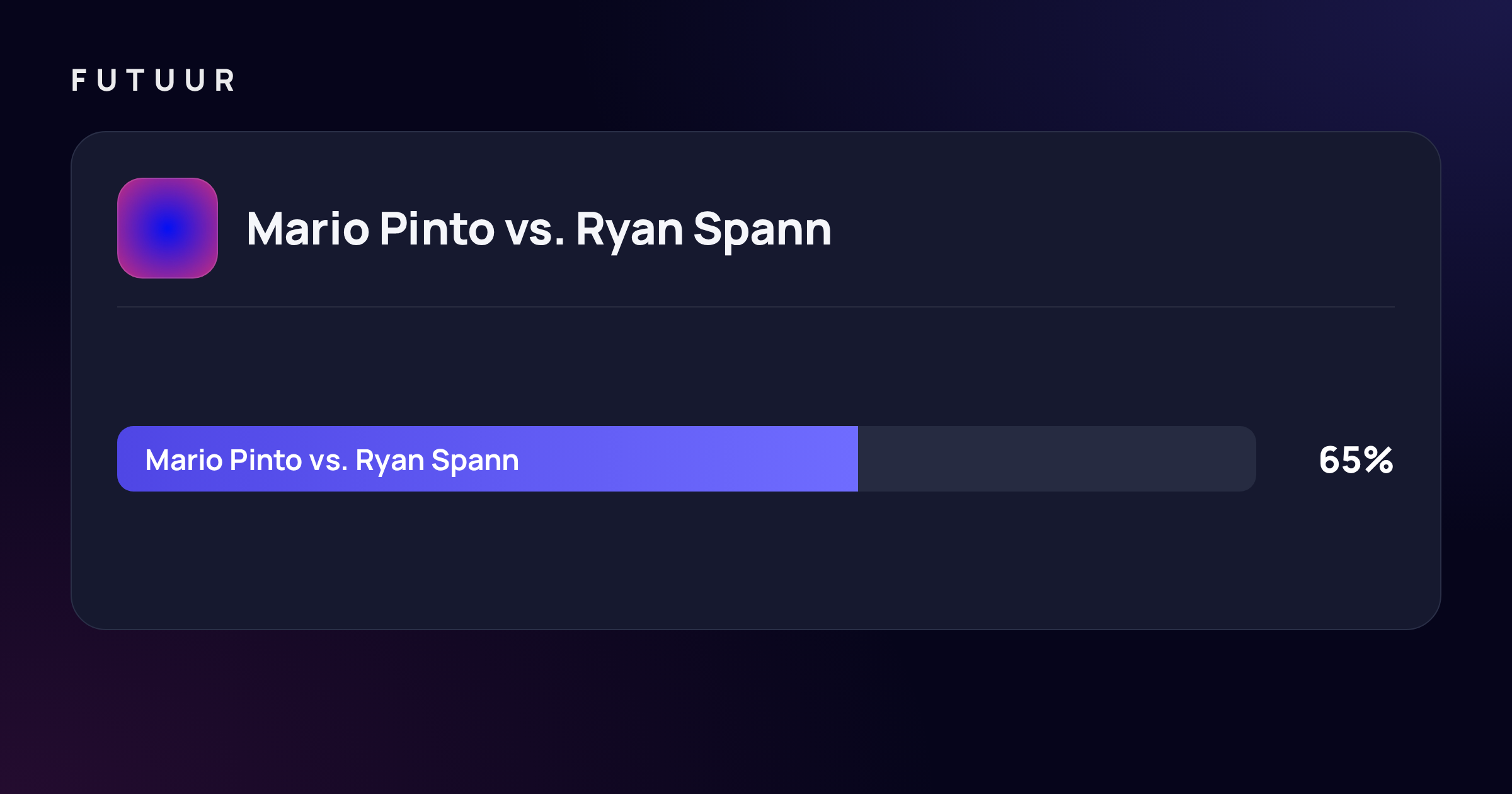
Task: Click the letter F of the FUTUUR logo
Action: 79,81
